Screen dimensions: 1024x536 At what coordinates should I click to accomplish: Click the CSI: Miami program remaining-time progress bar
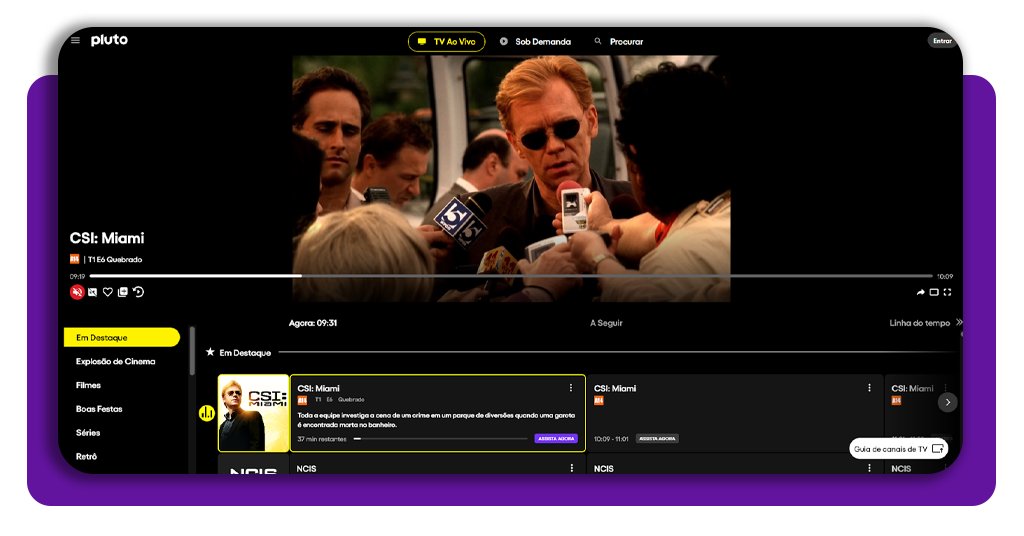tap(440, 439)
